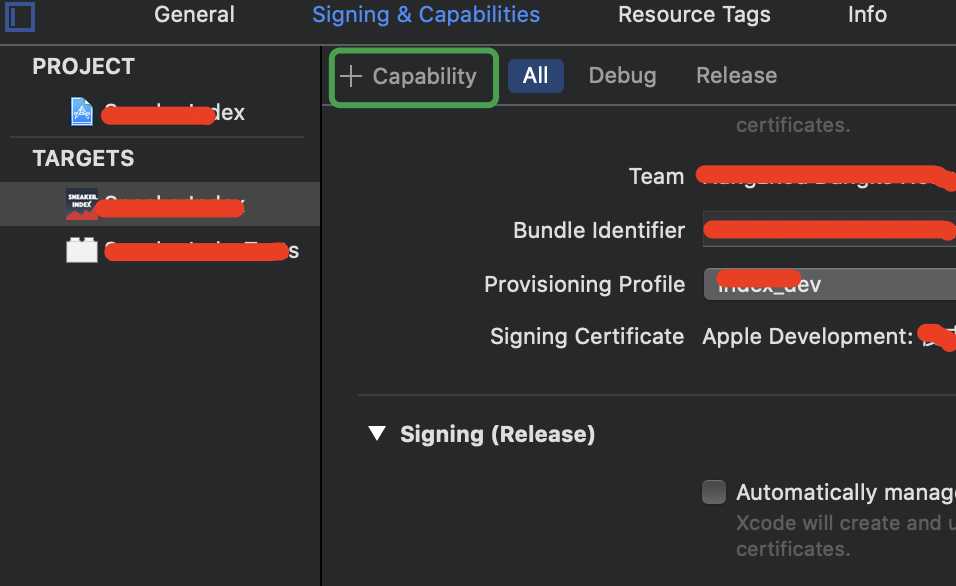This screenshot has width=956, height=586.
Task: Open the Team selection dropdown
Action: (x=826, y=176)
